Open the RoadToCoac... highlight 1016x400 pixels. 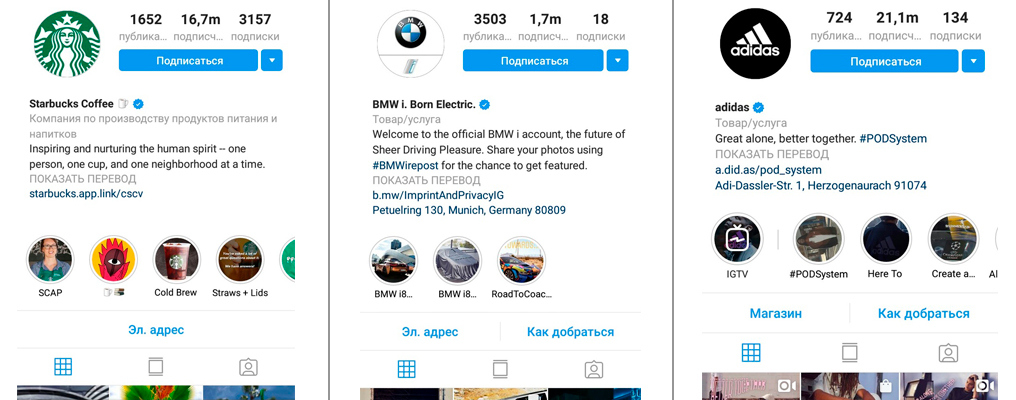click(x=522, y=261)
